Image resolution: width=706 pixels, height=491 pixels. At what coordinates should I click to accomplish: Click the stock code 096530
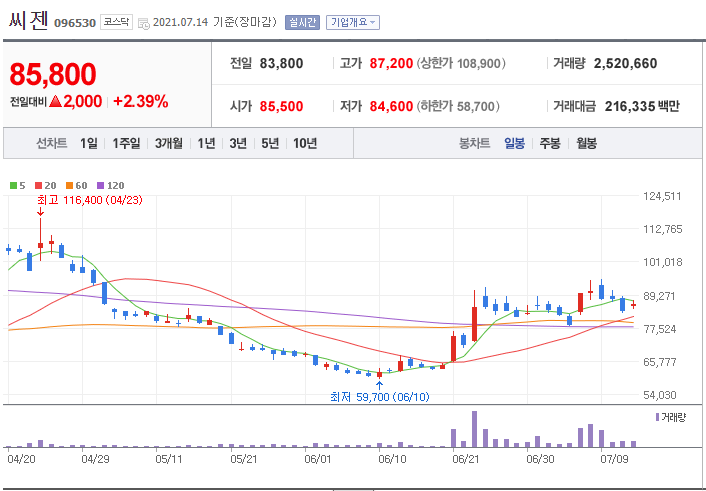coord(75,23)
